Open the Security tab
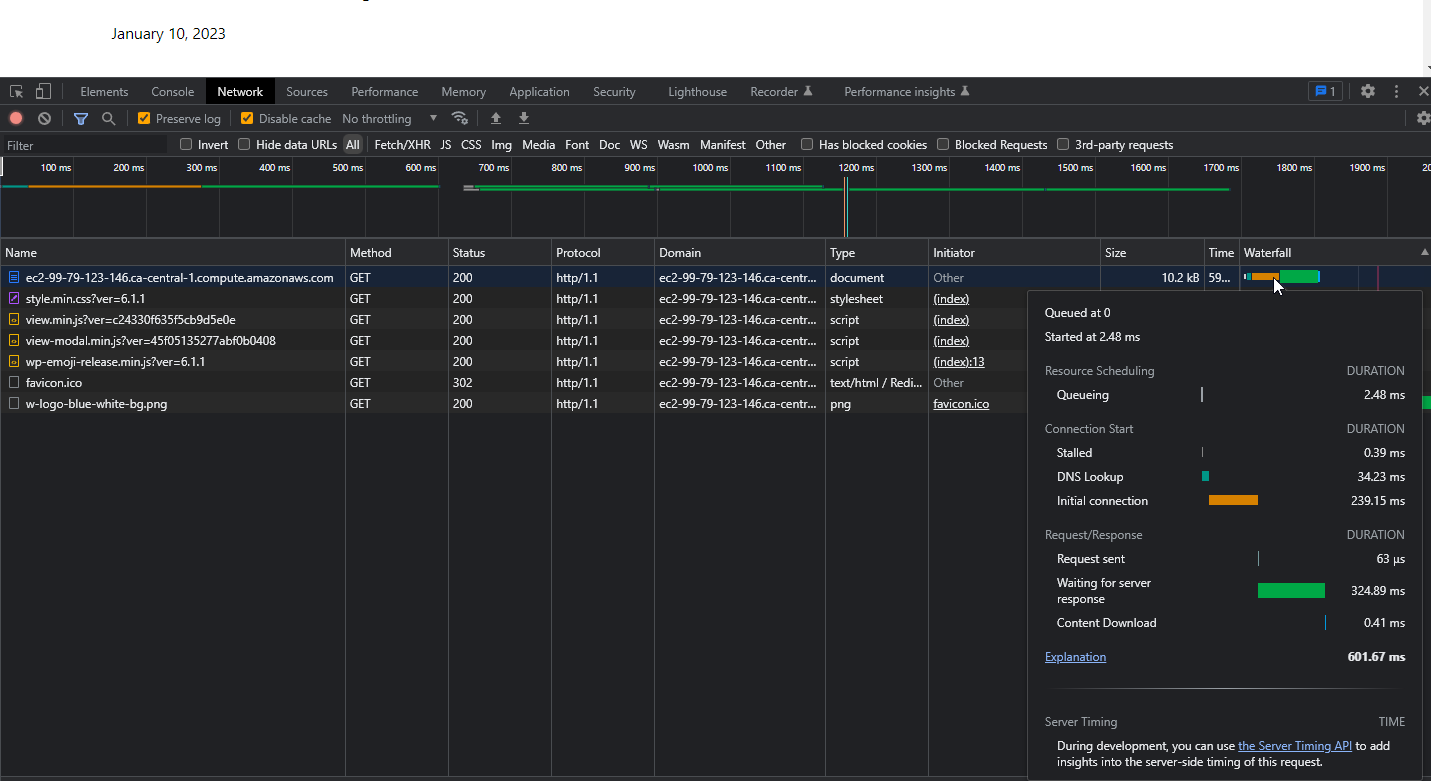The width and height of the screenshot is (1431, 781). coord(614,91)
